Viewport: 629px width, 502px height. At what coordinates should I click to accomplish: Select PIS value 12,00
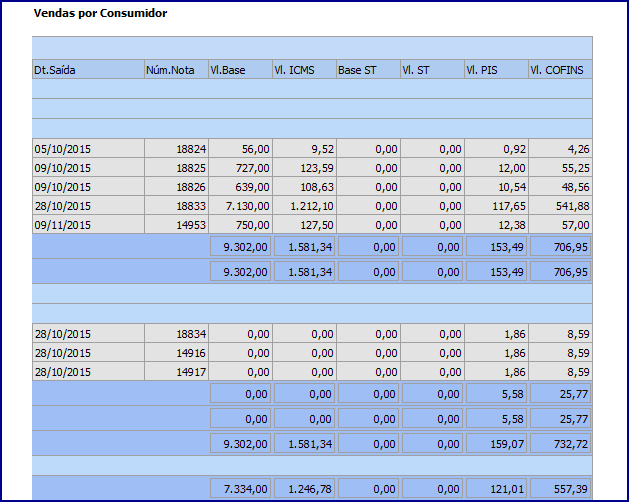click(496, 168)
